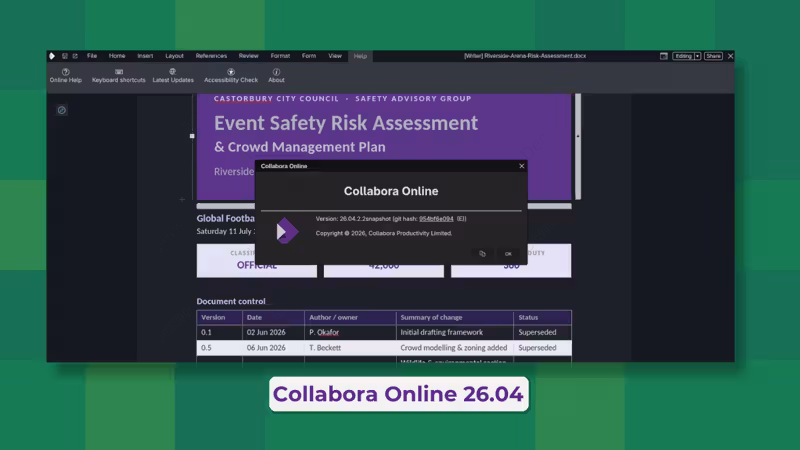The image size is (800, 450).
Task: Click the 'Version' table column header
Action: coord(213,317)
